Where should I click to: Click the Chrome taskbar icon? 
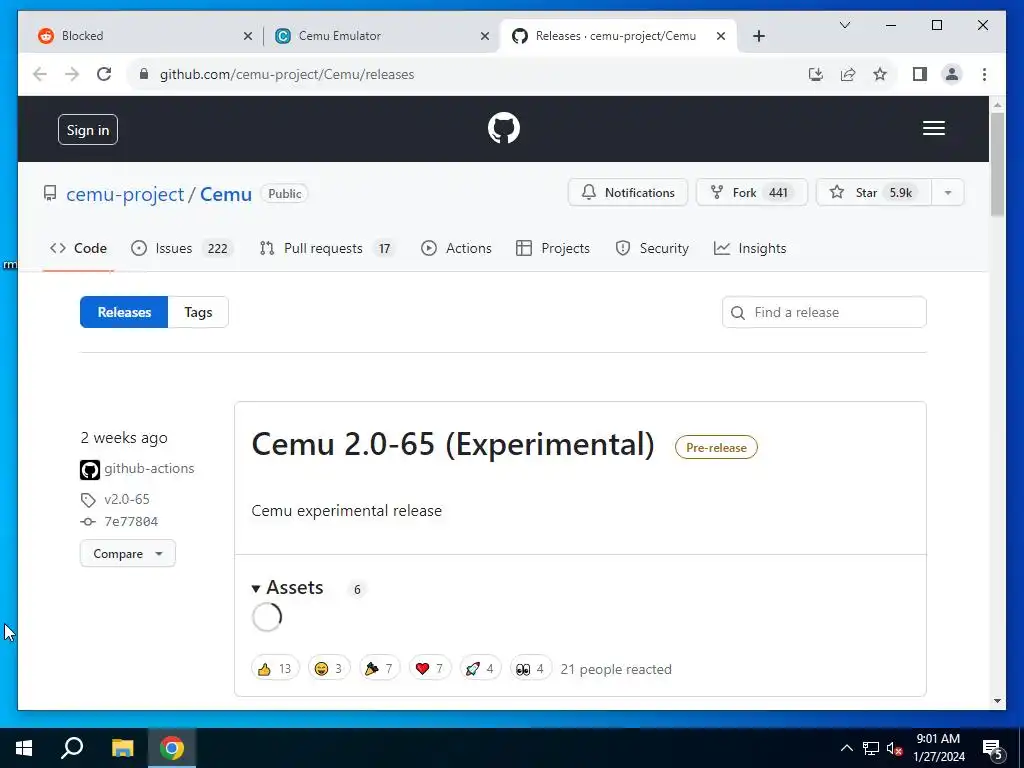point(172,748)
